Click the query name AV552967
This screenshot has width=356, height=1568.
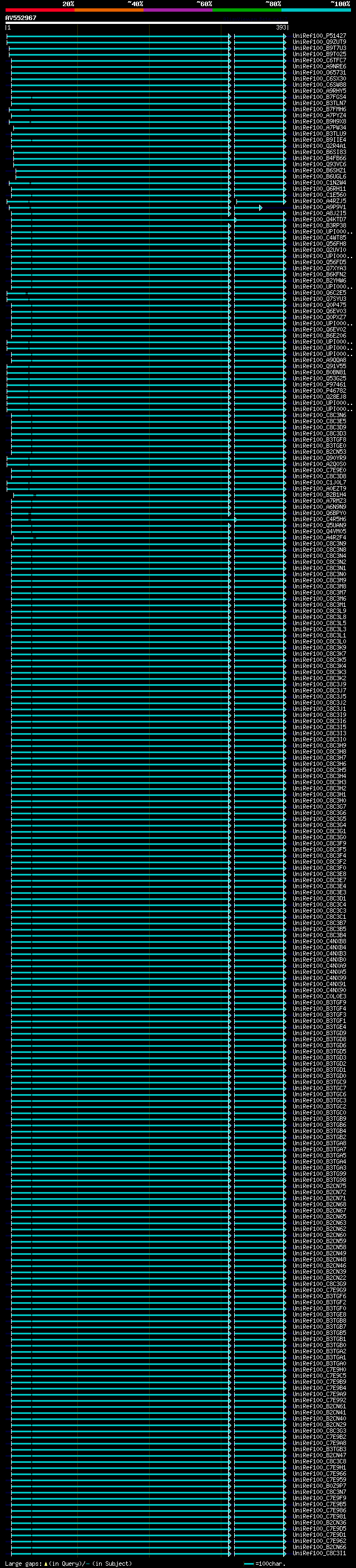(x=21, y=18)
